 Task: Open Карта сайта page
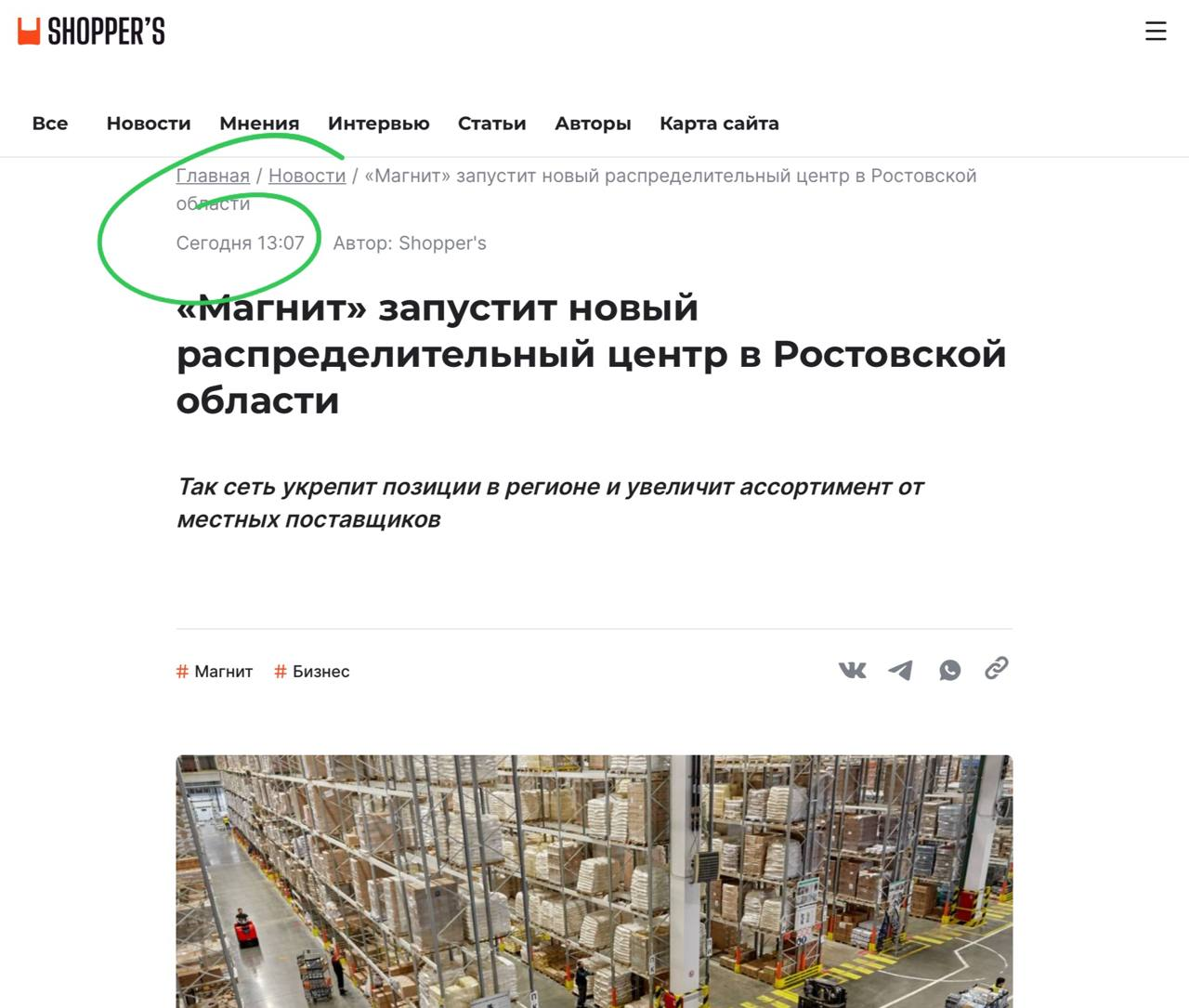pyautogui.click(x=719, y=124)
